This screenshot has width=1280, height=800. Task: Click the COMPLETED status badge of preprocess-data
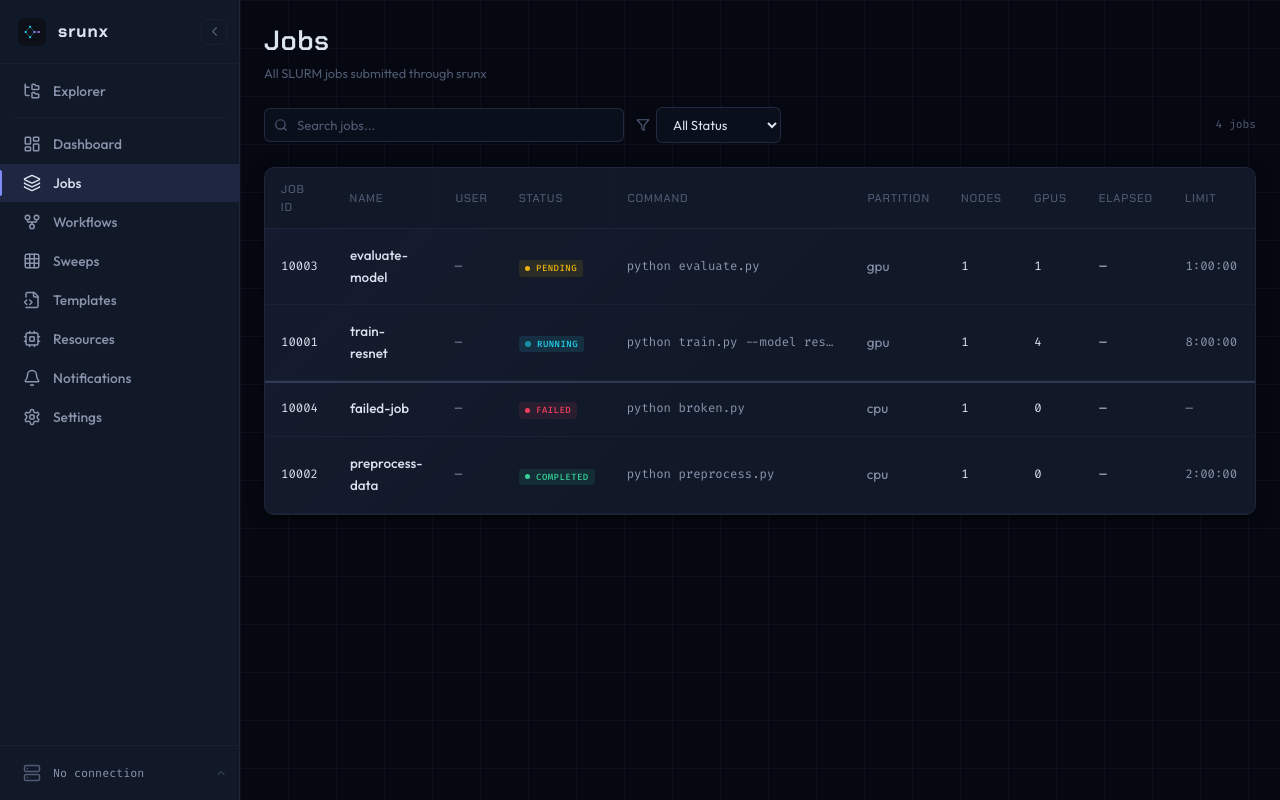[556, 477]
